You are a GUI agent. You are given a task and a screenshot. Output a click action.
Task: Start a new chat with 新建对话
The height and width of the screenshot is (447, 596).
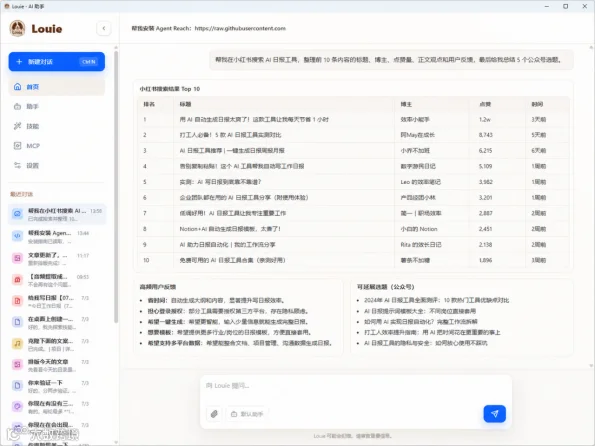tap(57, 62)
